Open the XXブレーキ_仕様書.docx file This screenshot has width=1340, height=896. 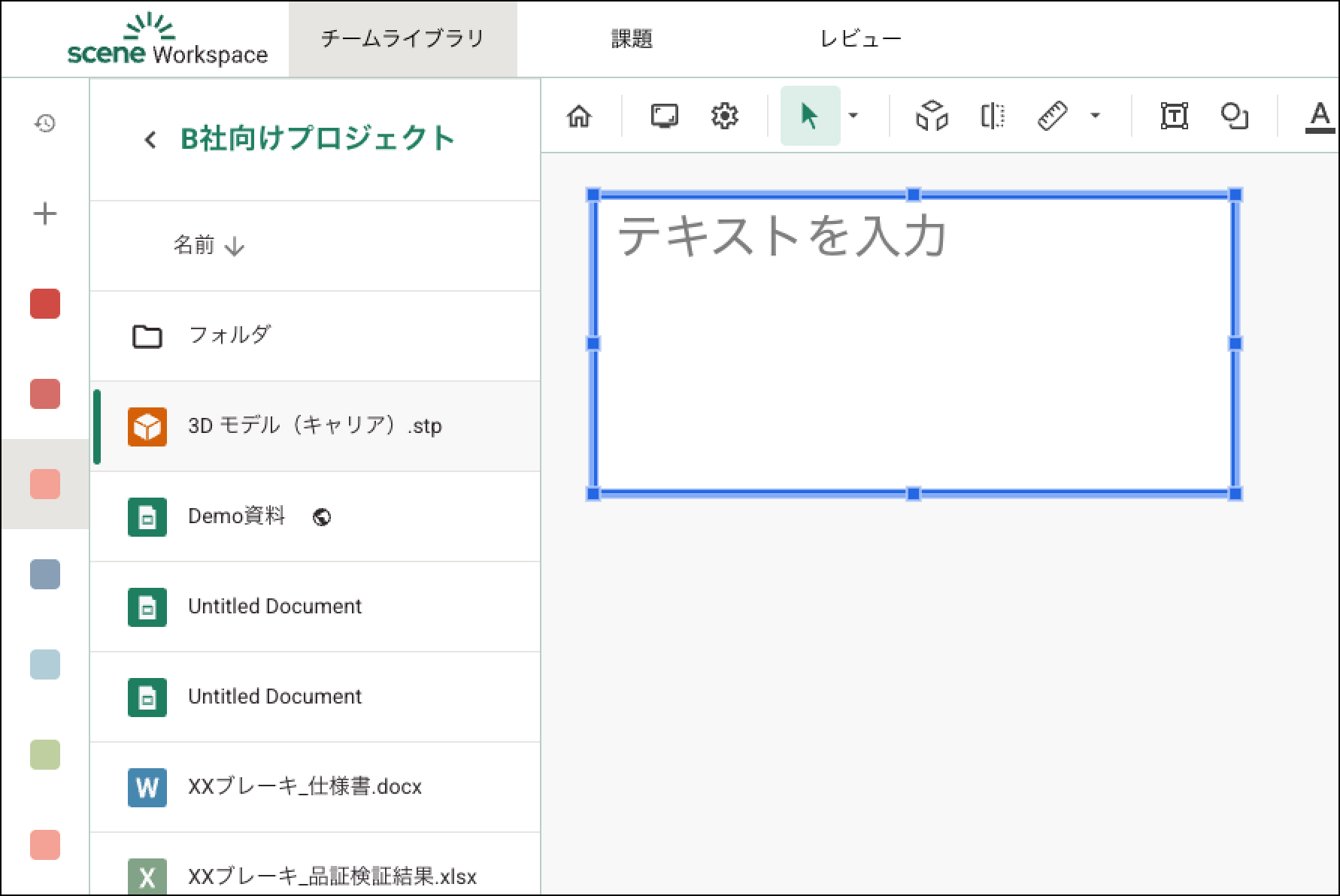(x=305, y=787)
